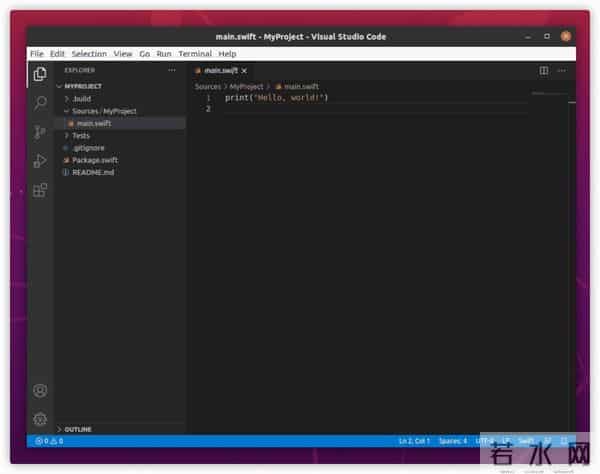The image size is (600, 474).
Task: Open the Source Control view
Action: pyautogui.click(x=40, y=131)
